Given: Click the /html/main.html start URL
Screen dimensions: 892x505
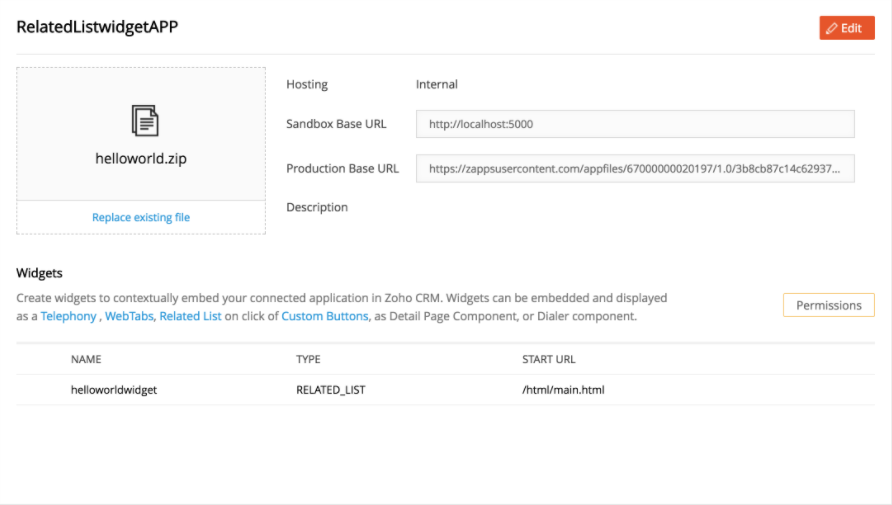Looking at the screenshot, I should [563, 390].
